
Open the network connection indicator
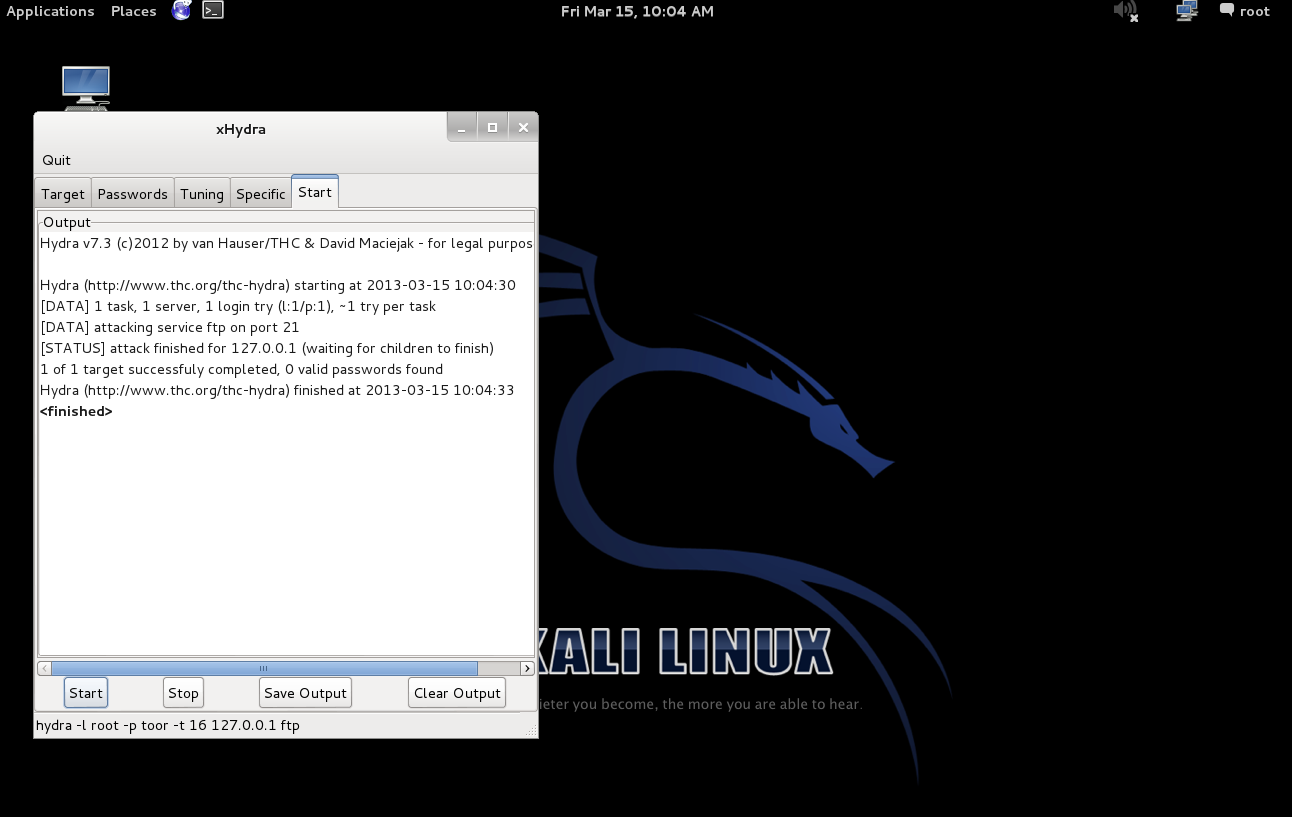1187,11
